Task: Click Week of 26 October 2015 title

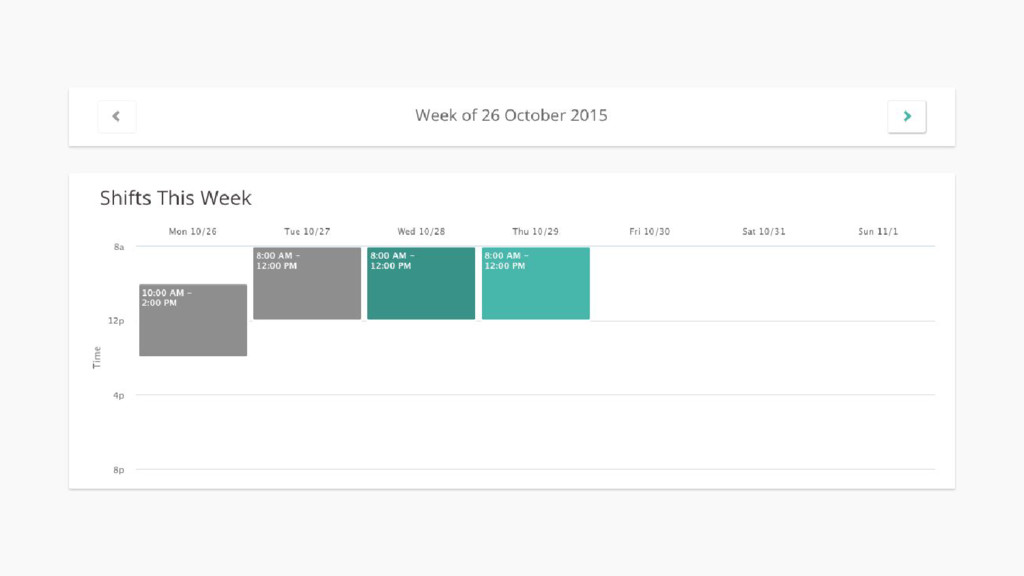Action: coord(511,116)
